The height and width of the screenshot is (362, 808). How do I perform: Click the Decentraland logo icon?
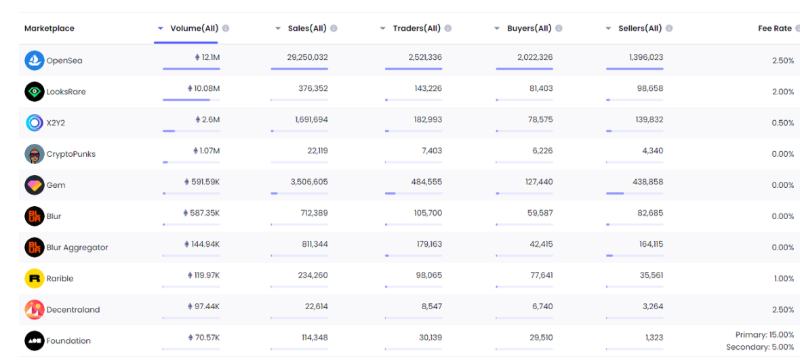coord(35,309)
